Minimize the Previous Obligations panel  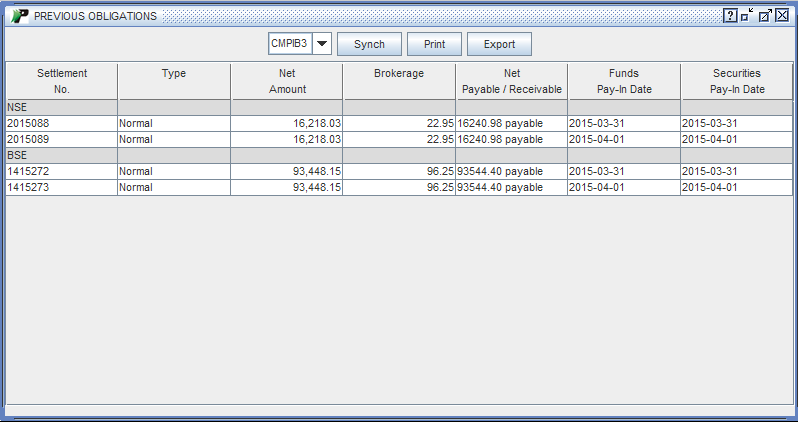click(x=747, y=16)
